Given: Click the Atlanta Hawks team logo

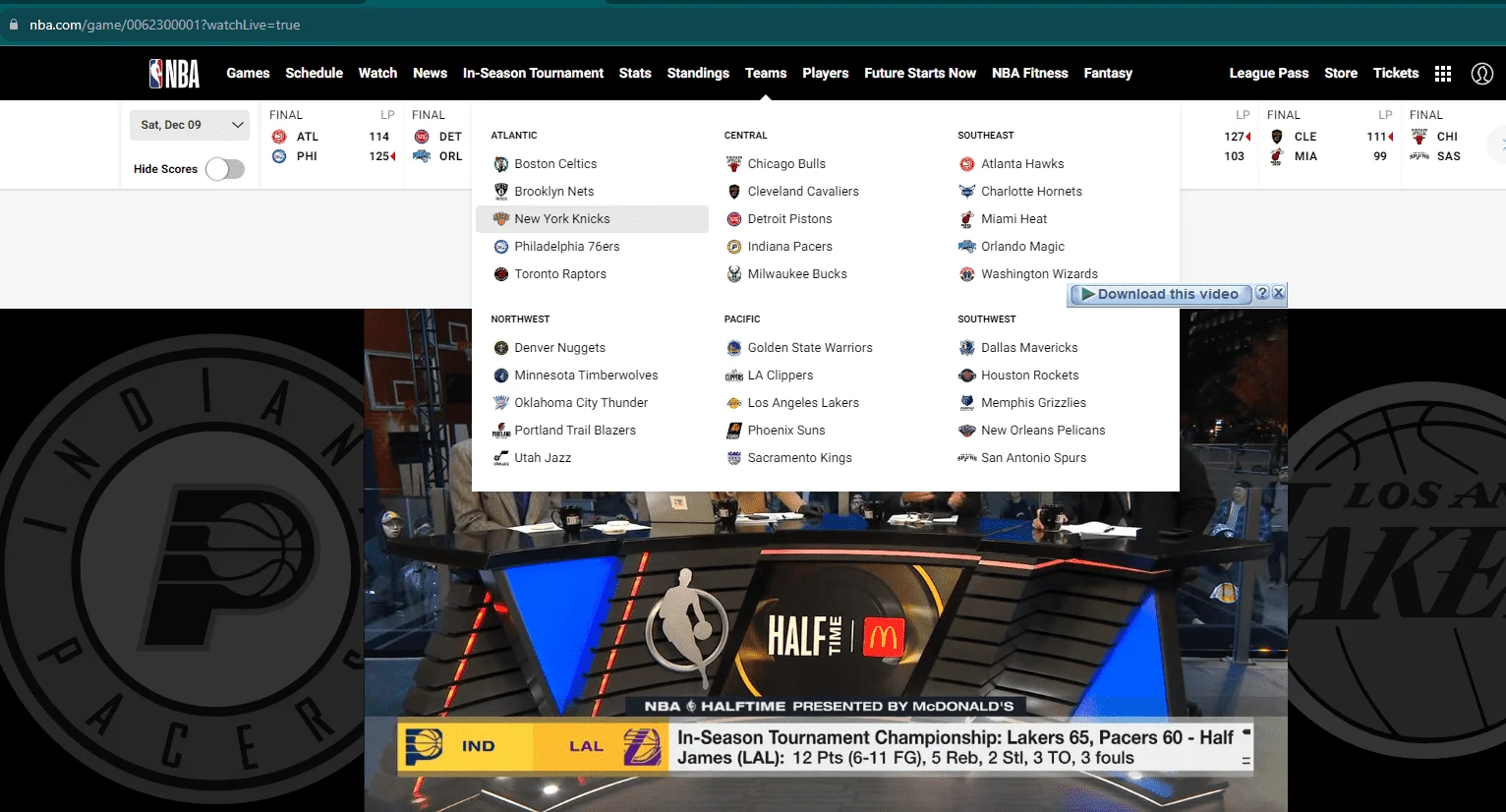Looking at the screenshot, I should point(967,164).
